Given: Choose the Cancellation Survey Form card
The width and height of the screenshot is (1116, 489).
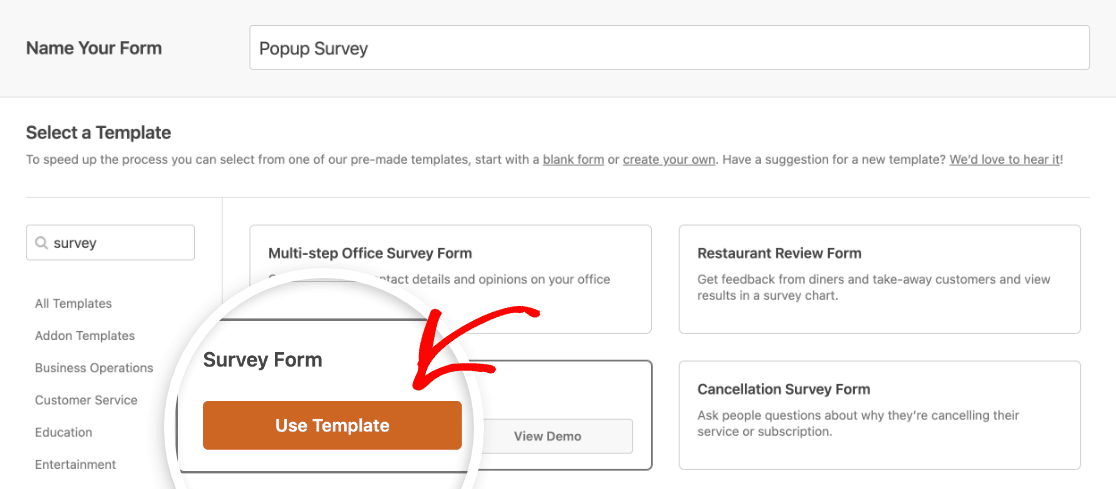Looking at the screenshot, I should pyautogui.click(x=880, y=415).
